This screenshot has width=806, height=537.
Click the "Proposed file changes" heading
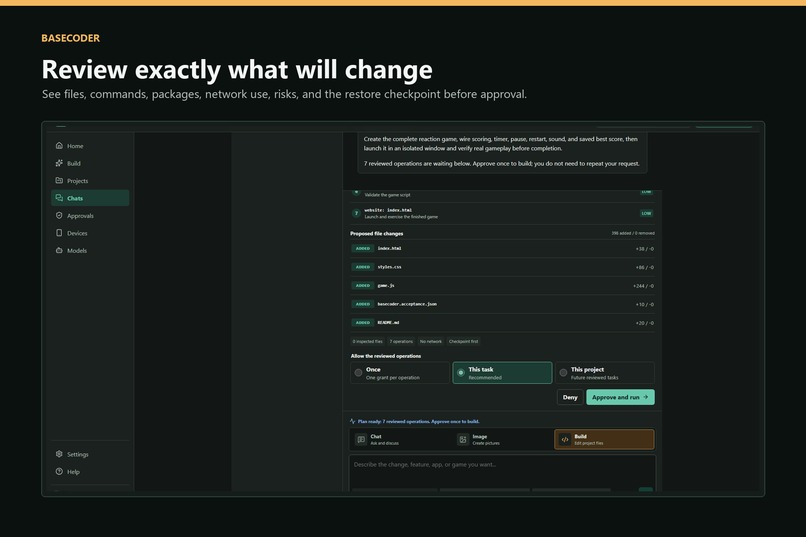coord(377,233)
